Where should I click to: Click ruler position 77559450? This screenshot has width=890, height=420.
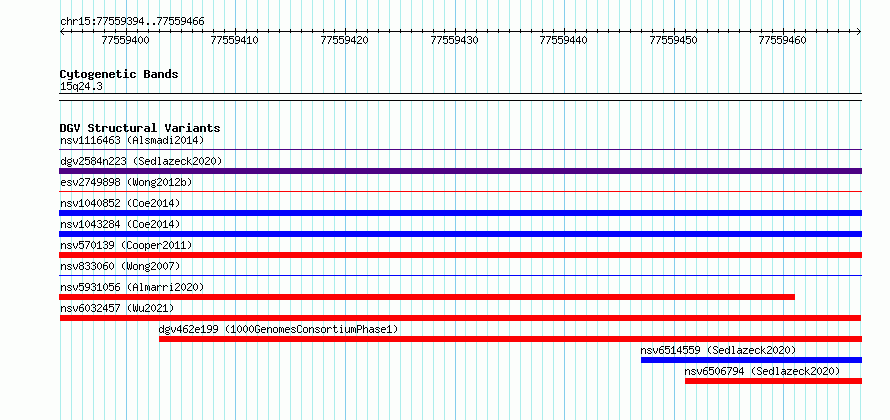pos(673,40)
